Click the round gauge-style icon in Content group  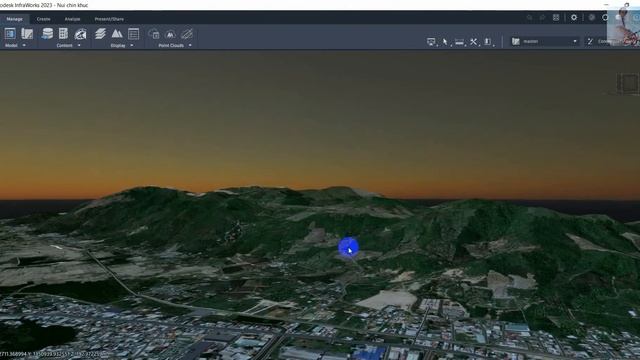(80, 34)
